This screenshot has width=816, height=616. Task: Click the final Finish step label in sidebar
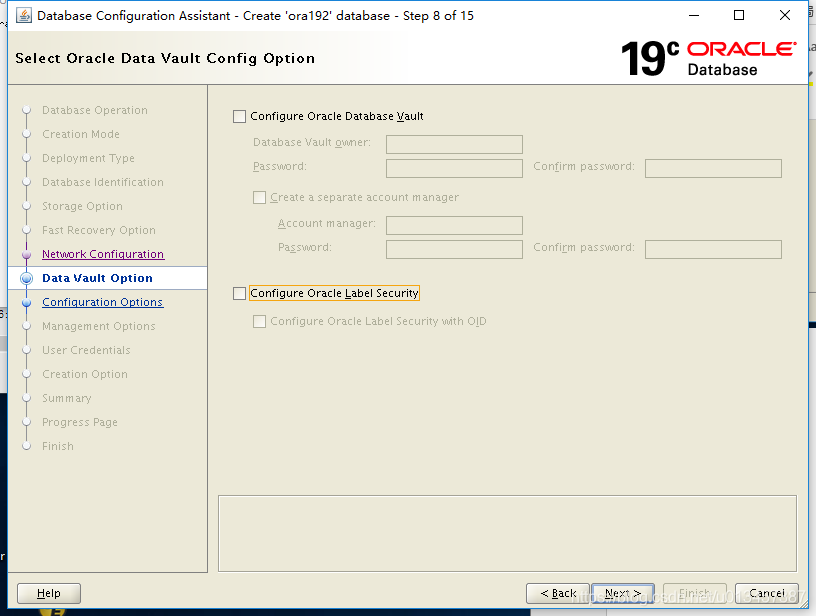coord(58,446)
